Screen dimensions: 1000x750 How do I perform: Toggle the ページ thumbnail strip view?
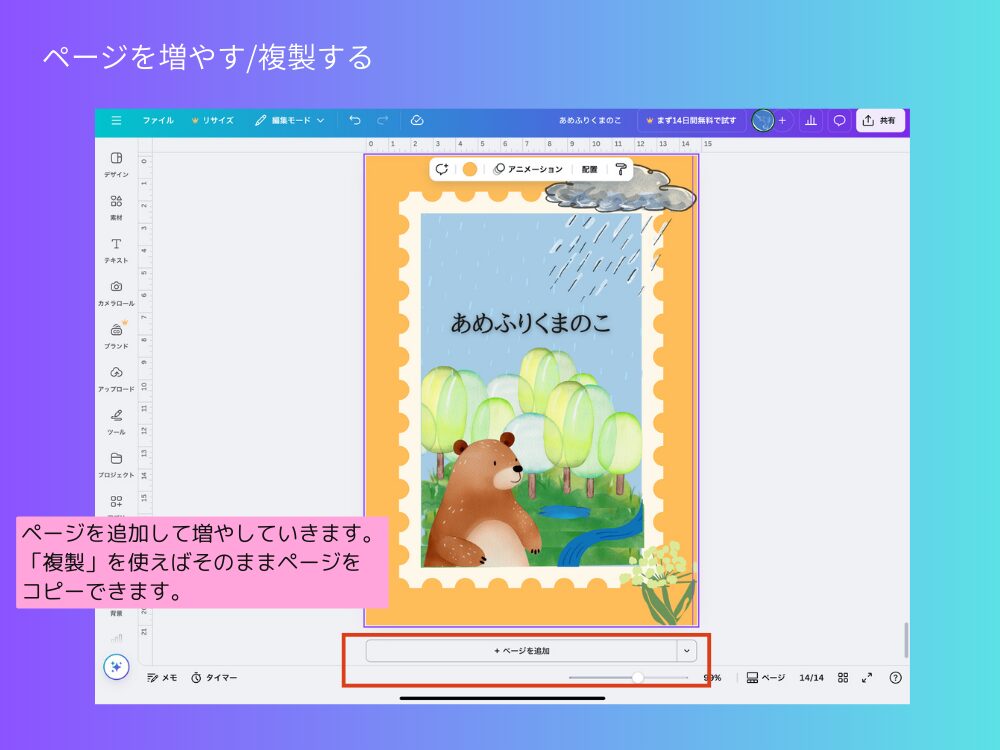click(x=764, y=677)
